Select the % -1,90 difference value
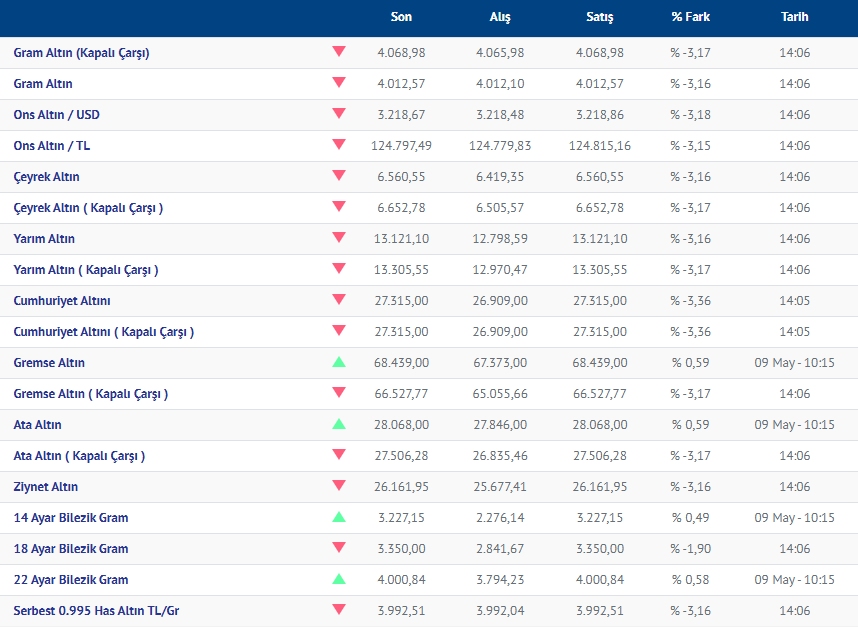Image resolution: width=858 pixels, height=627 pixels. click(x=691, y=549)
